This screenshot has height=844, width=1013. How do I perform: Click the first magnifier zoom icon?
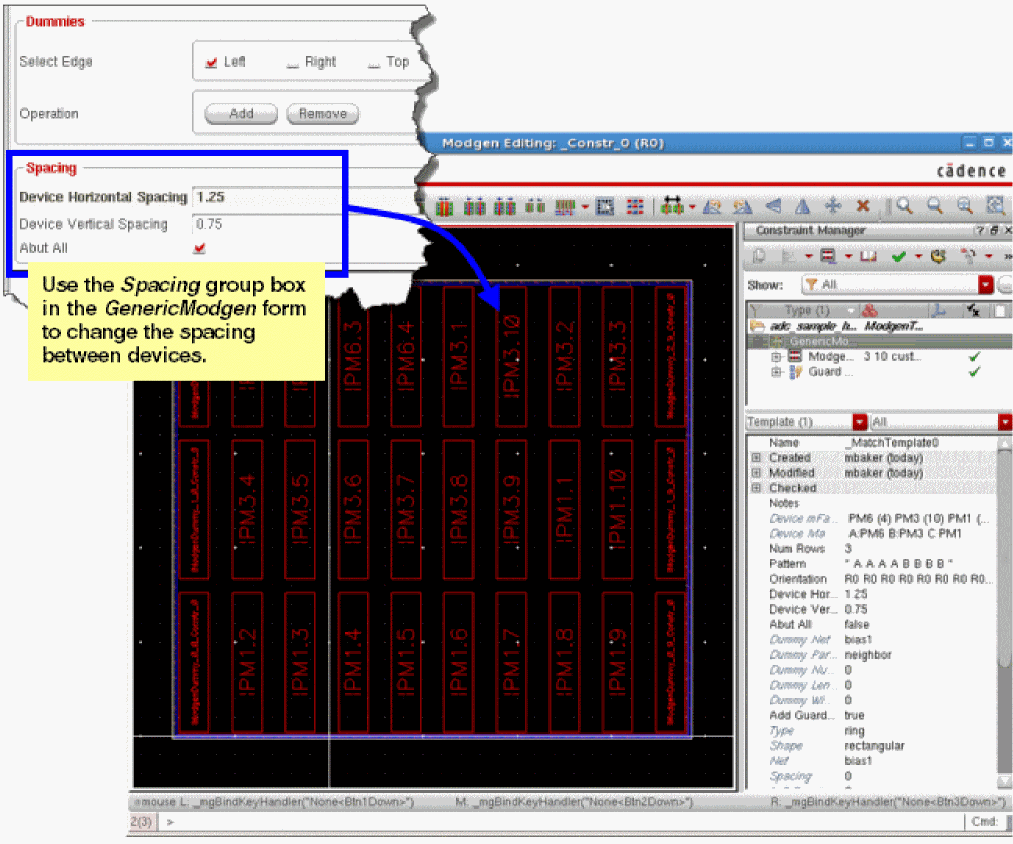tap(904, 206)
